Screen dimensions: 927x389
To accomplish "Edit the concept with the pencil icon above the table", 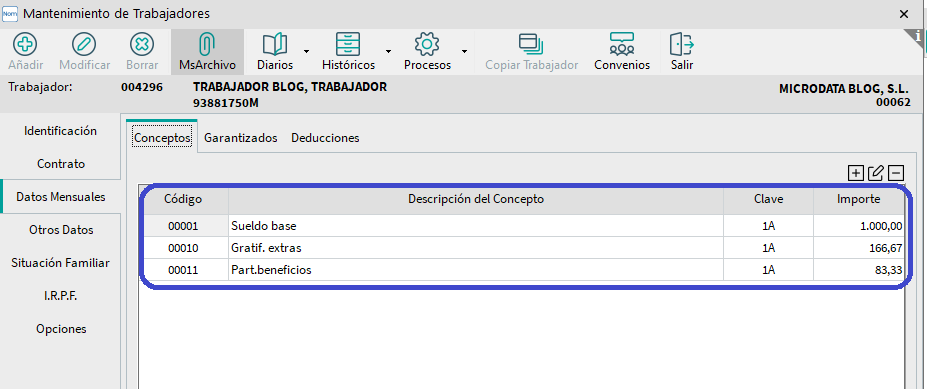I will point(876,173).
